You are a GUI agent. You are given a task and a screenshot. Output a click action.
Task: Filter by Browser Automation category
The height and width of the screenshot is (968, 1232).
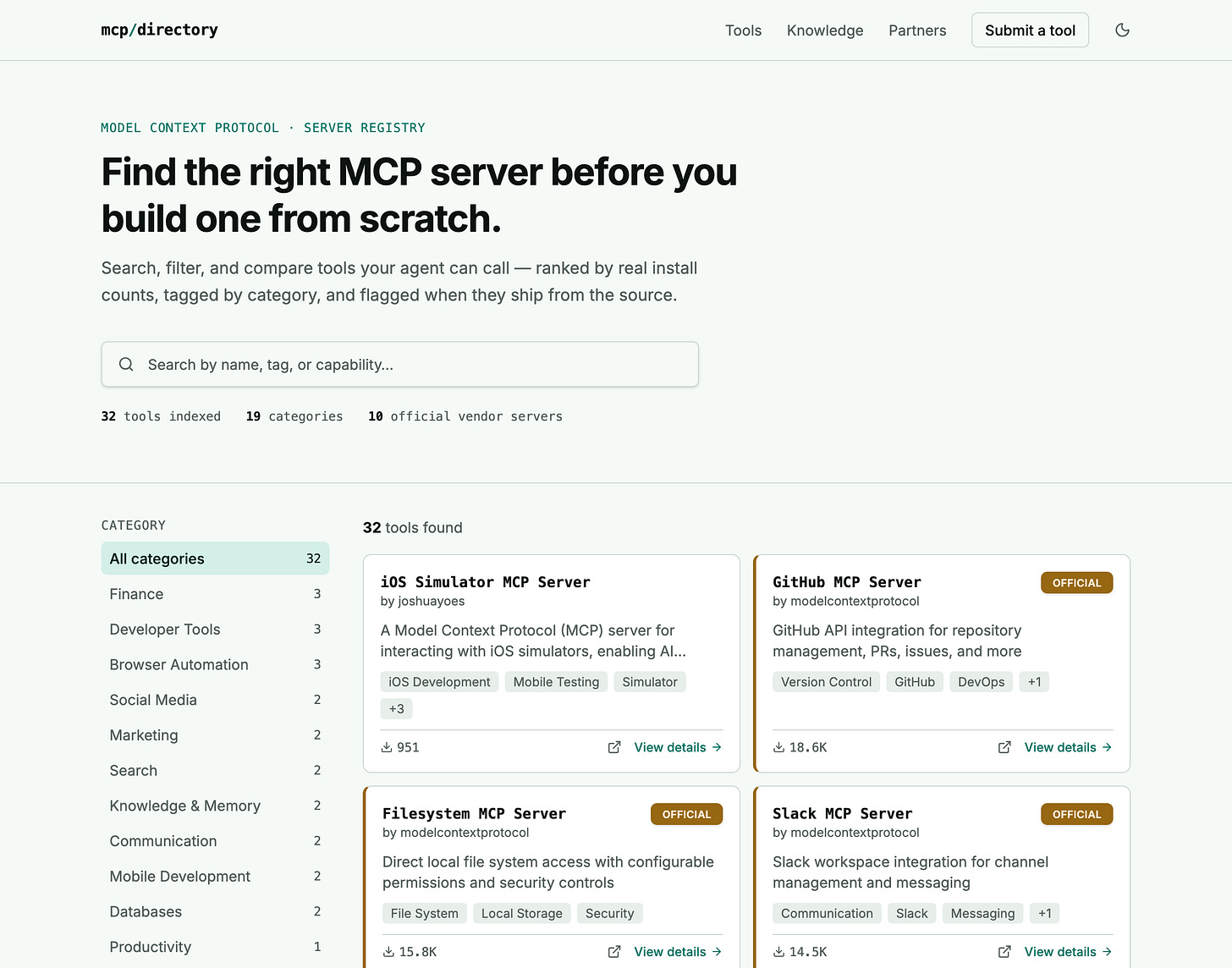click(215, 665)
